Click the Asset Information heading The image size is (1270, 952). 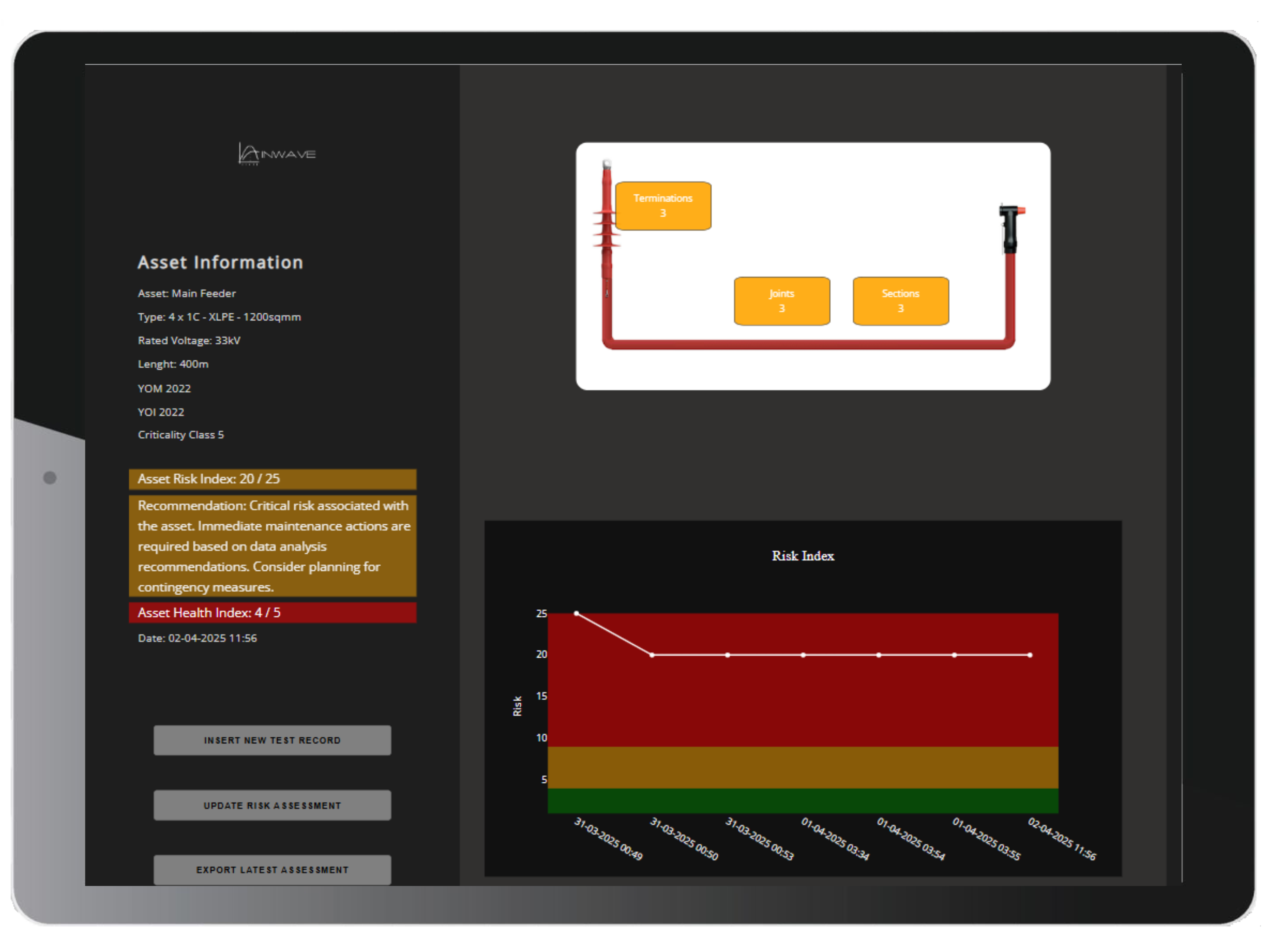(x=220, y=262)
